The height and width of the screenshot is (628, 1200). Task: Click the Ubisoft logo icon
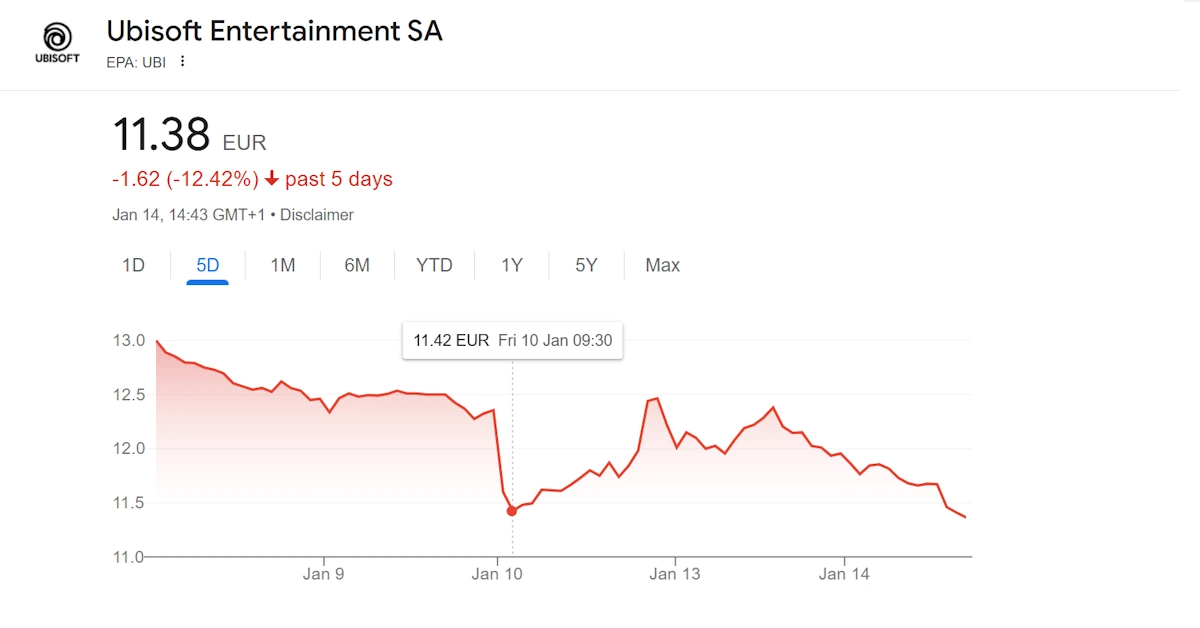(58, 44)
